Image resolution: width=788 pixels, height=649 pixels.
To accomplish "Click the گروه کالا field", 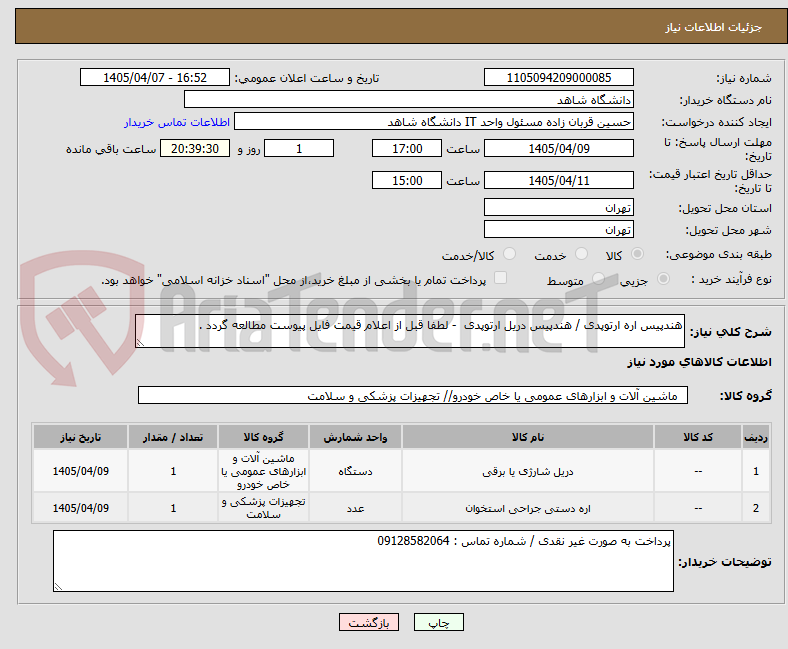I will click(413, 395).
